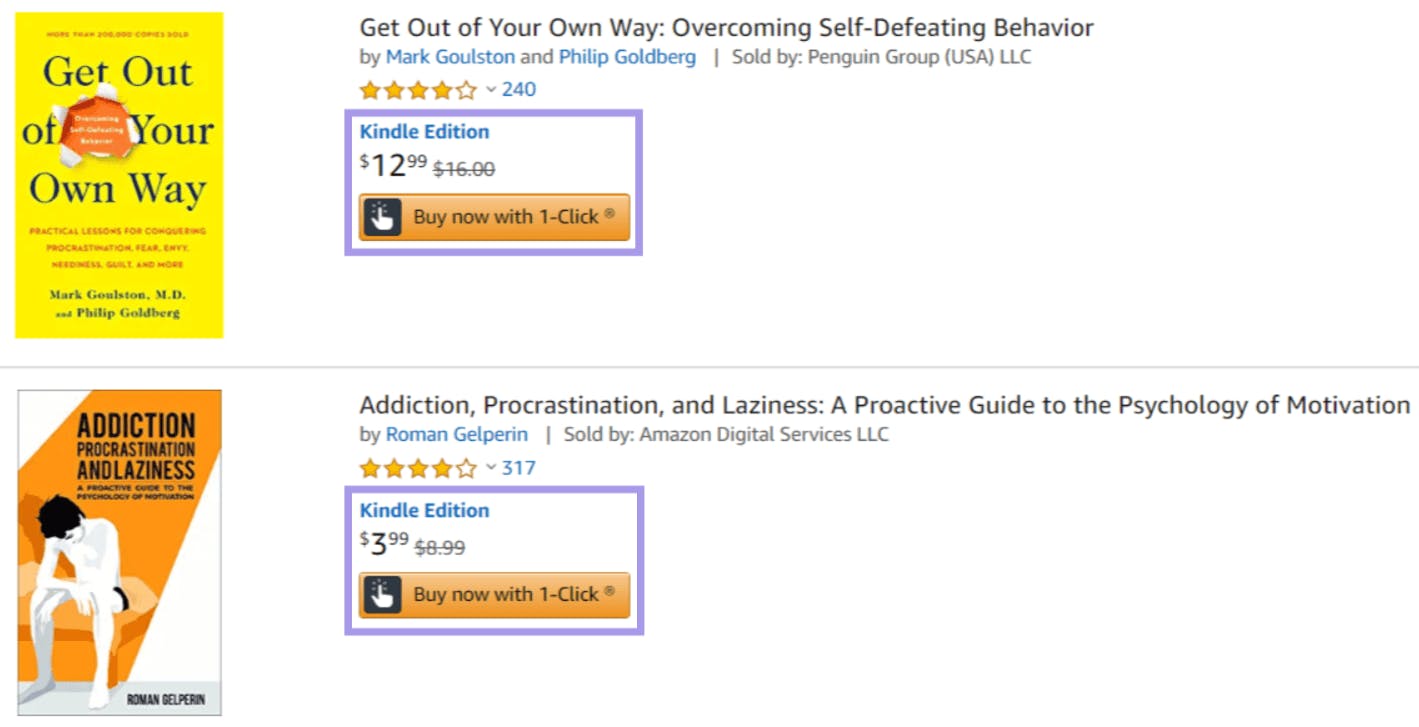Expand the rating dropdown arrow beside 317

pyautogui.click(x=491, y=468)
